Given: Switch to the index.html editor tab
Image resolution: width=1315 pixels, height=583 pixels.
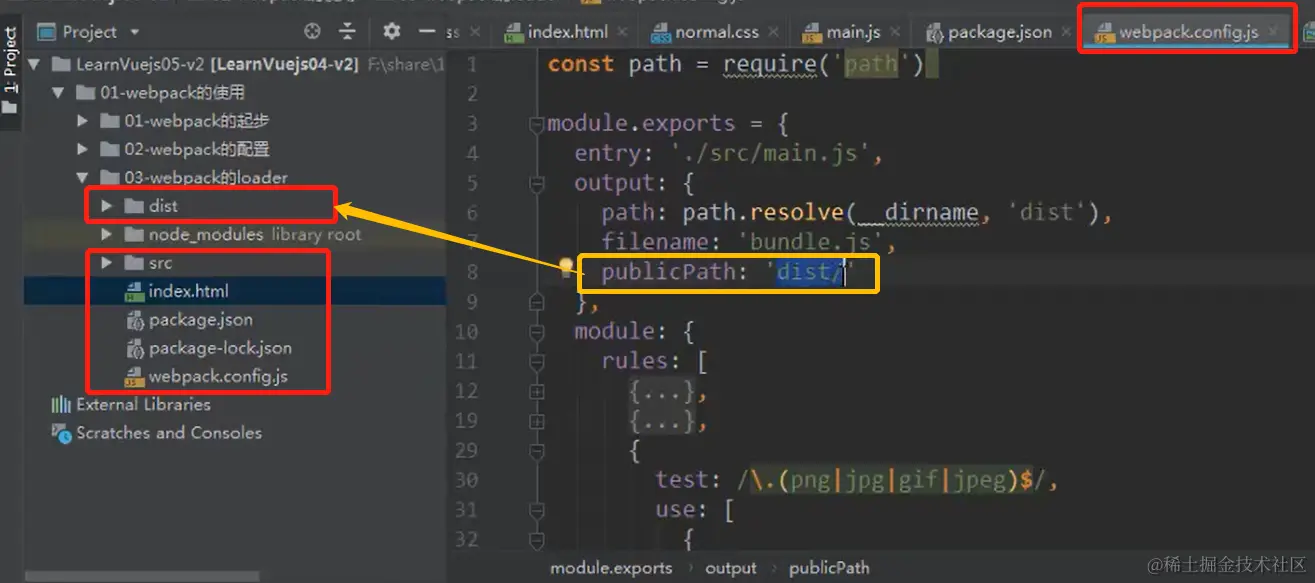Looking at the screenshot, I should 567,32.
